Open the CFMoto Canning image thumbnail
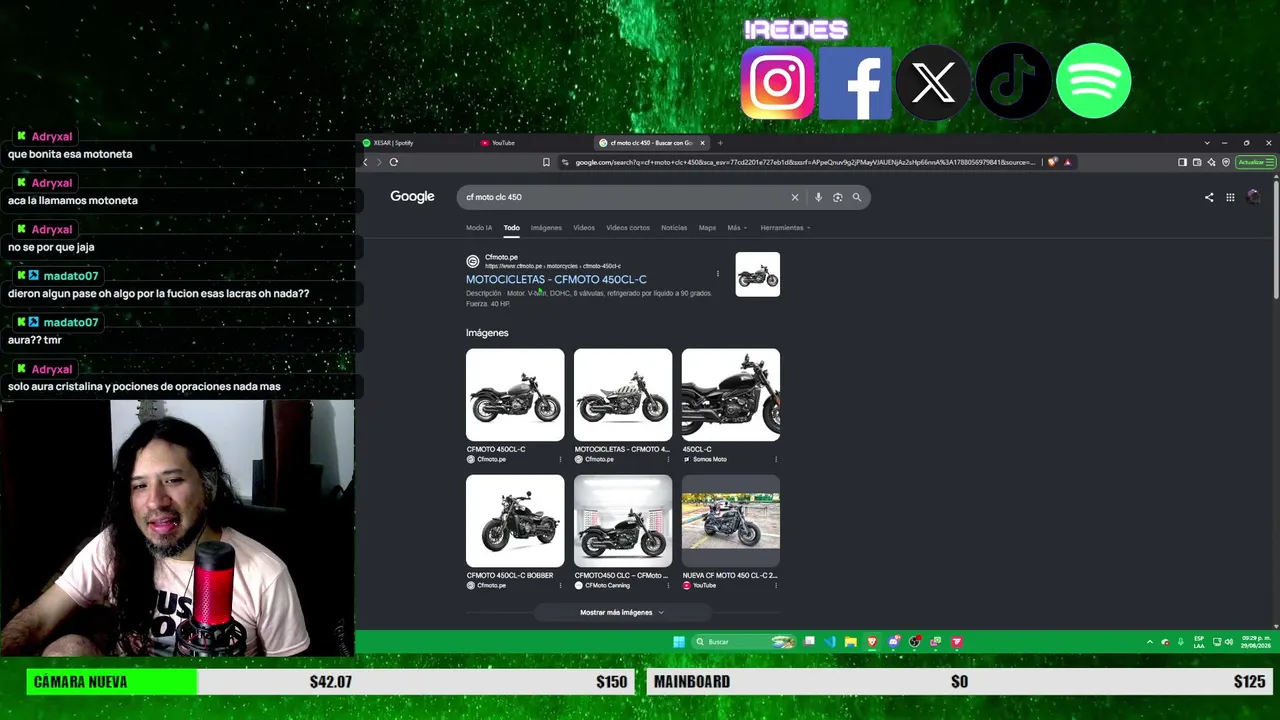The height and width of the screenshot is (720, 1280). 623,521
